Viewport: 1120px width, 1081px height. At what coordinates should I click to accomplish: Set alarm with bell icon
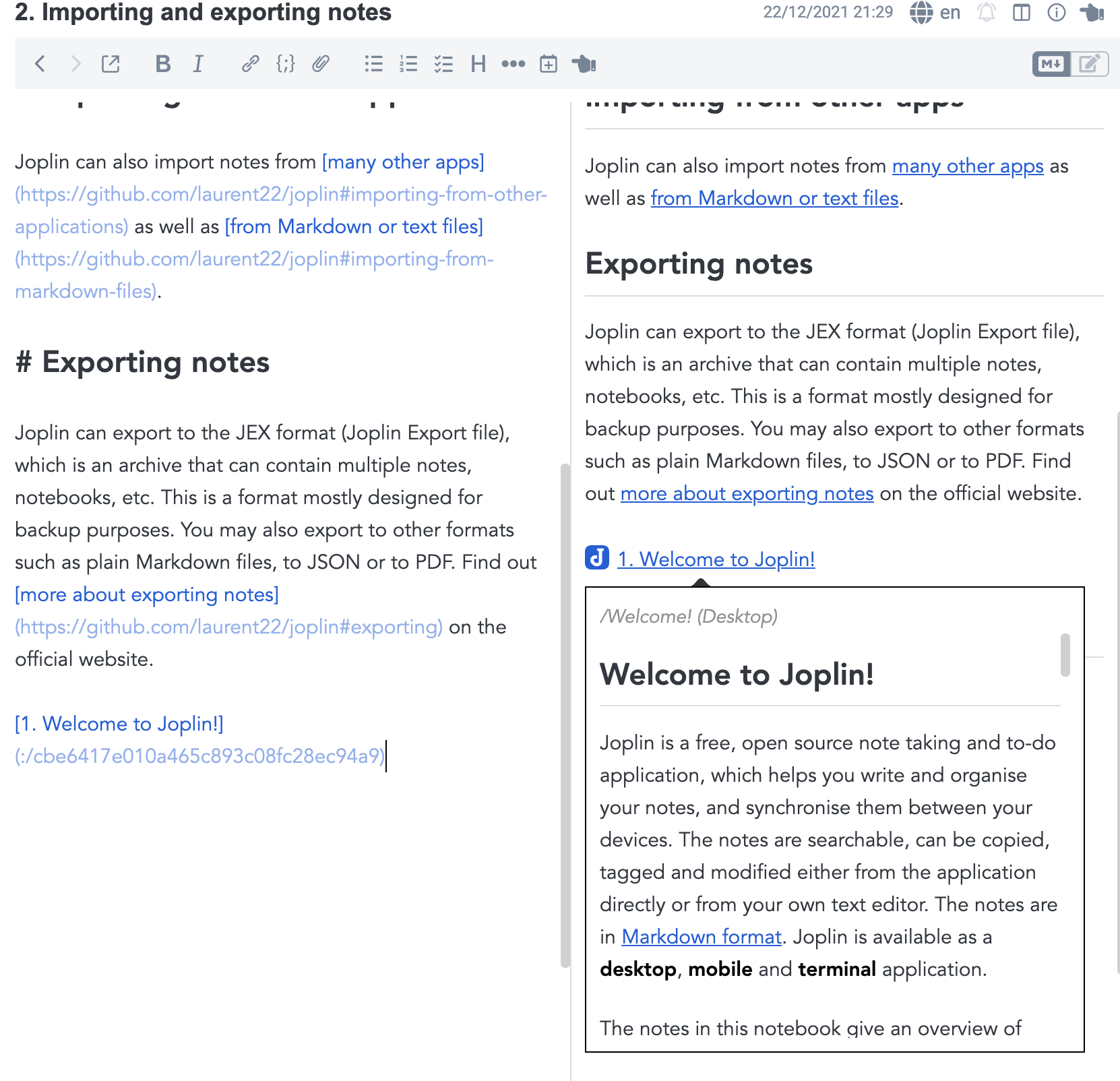[x=987, y=12]
